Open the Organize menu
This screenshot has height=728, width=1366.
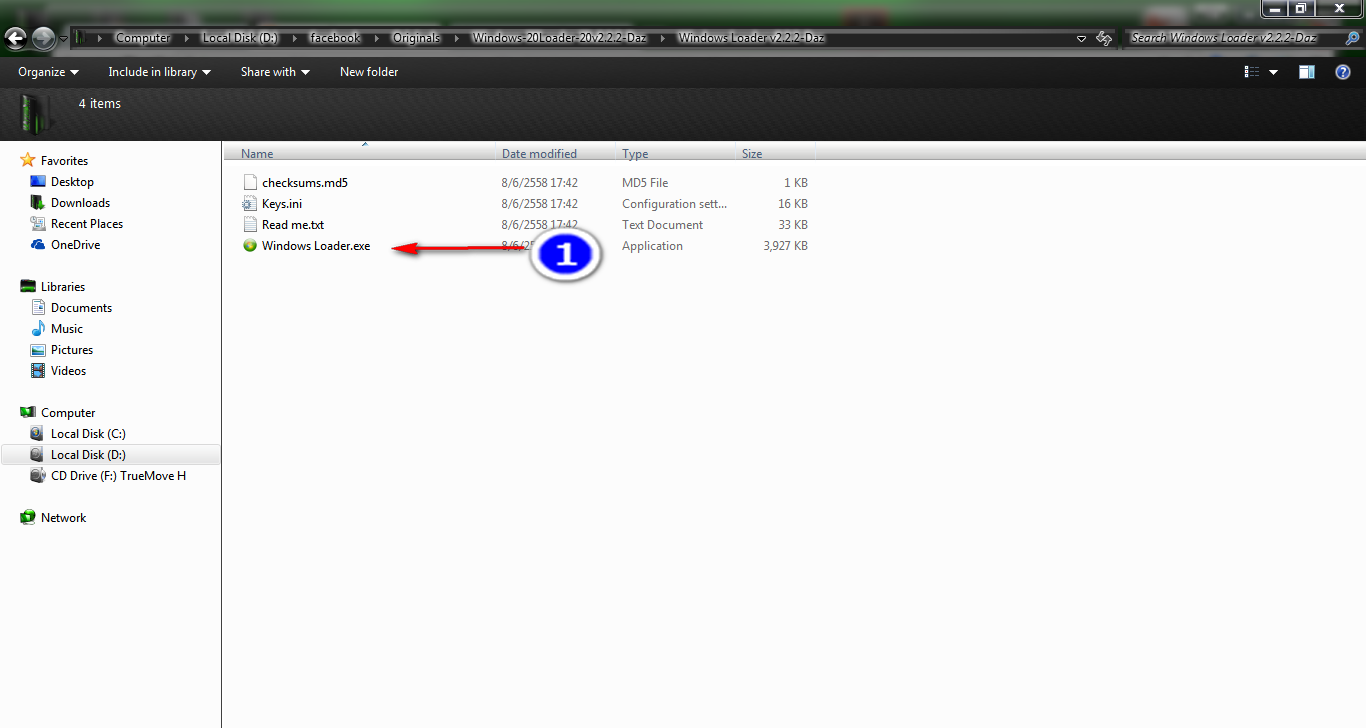click(48, 72)
